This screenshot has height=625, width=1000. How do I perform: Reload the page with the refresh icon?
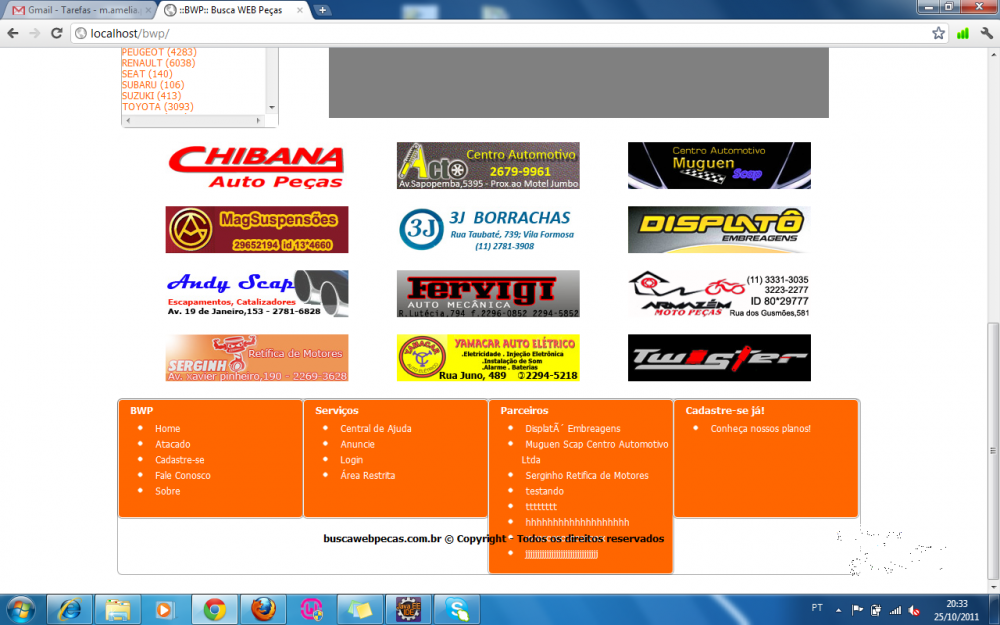click(x=57, y=33)
